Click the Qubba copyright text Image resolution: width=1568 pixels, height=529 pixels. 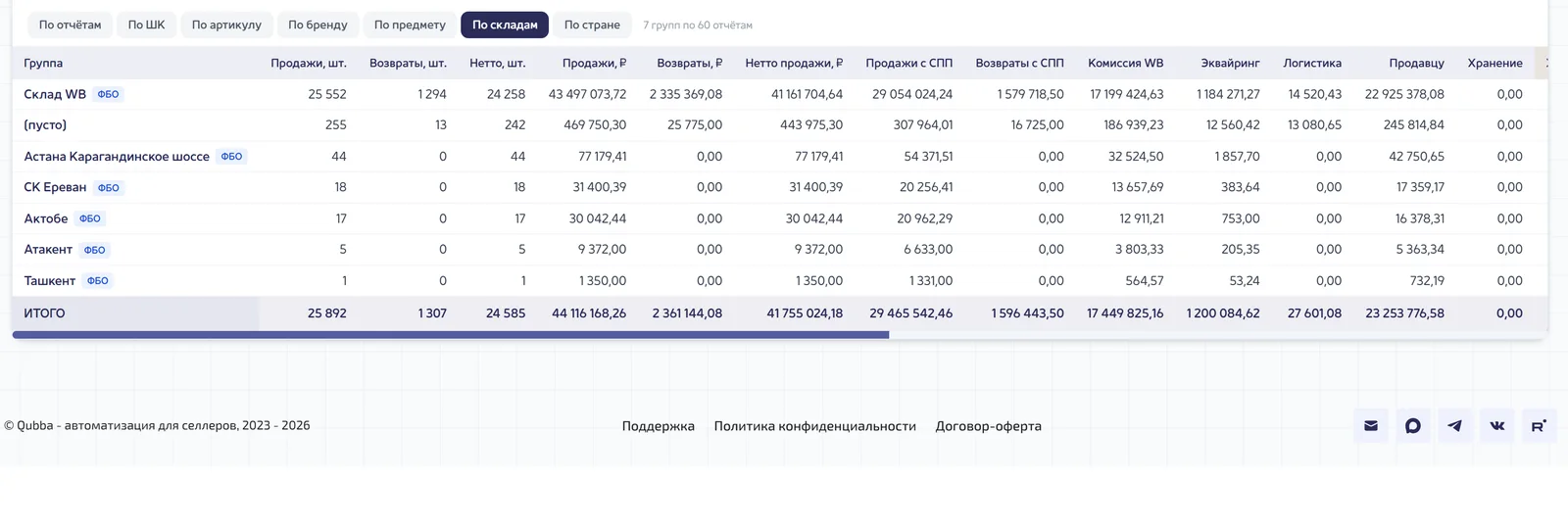point(157,425)
